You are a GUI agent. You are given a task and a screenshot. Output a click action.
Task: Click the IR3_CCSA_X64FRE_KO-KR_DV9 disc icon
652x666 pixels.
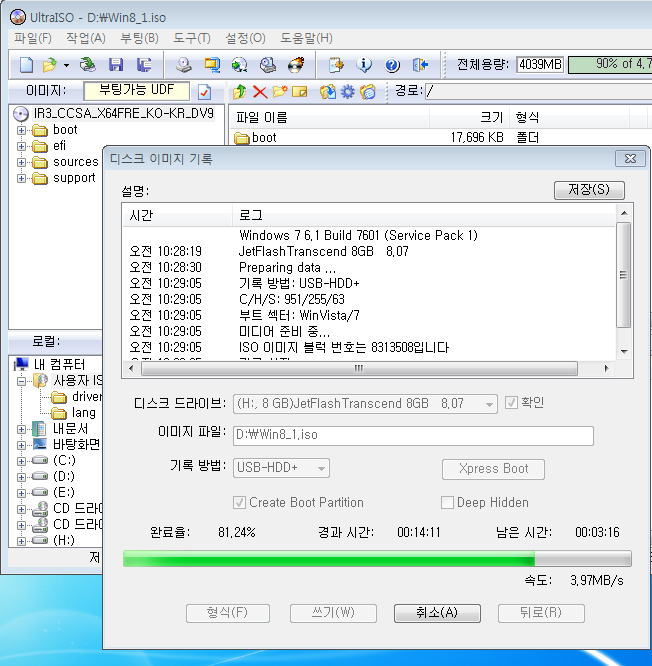(x=21, y=113)
